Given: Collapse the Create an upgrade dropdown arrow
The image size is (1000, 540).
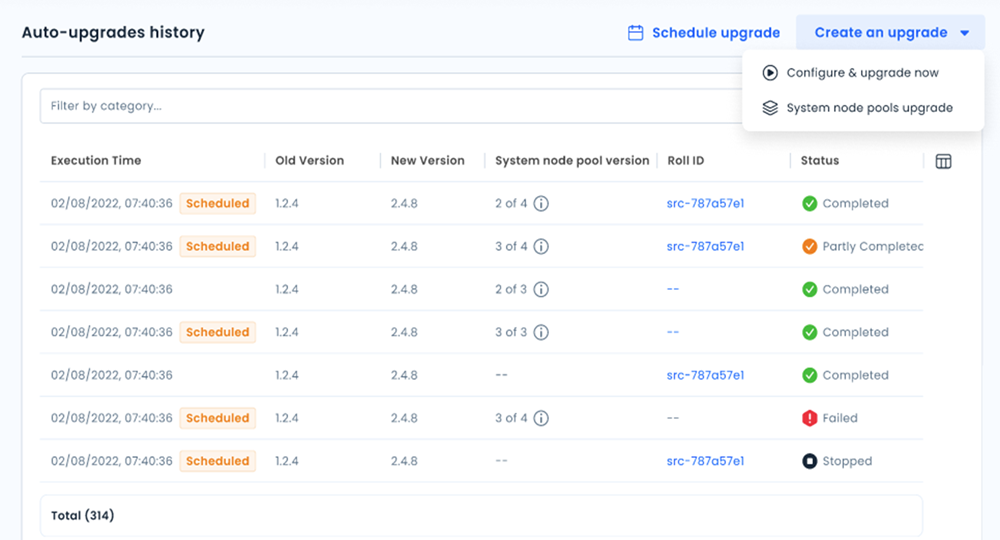Looking at the screenshot, I should [964, 33].
